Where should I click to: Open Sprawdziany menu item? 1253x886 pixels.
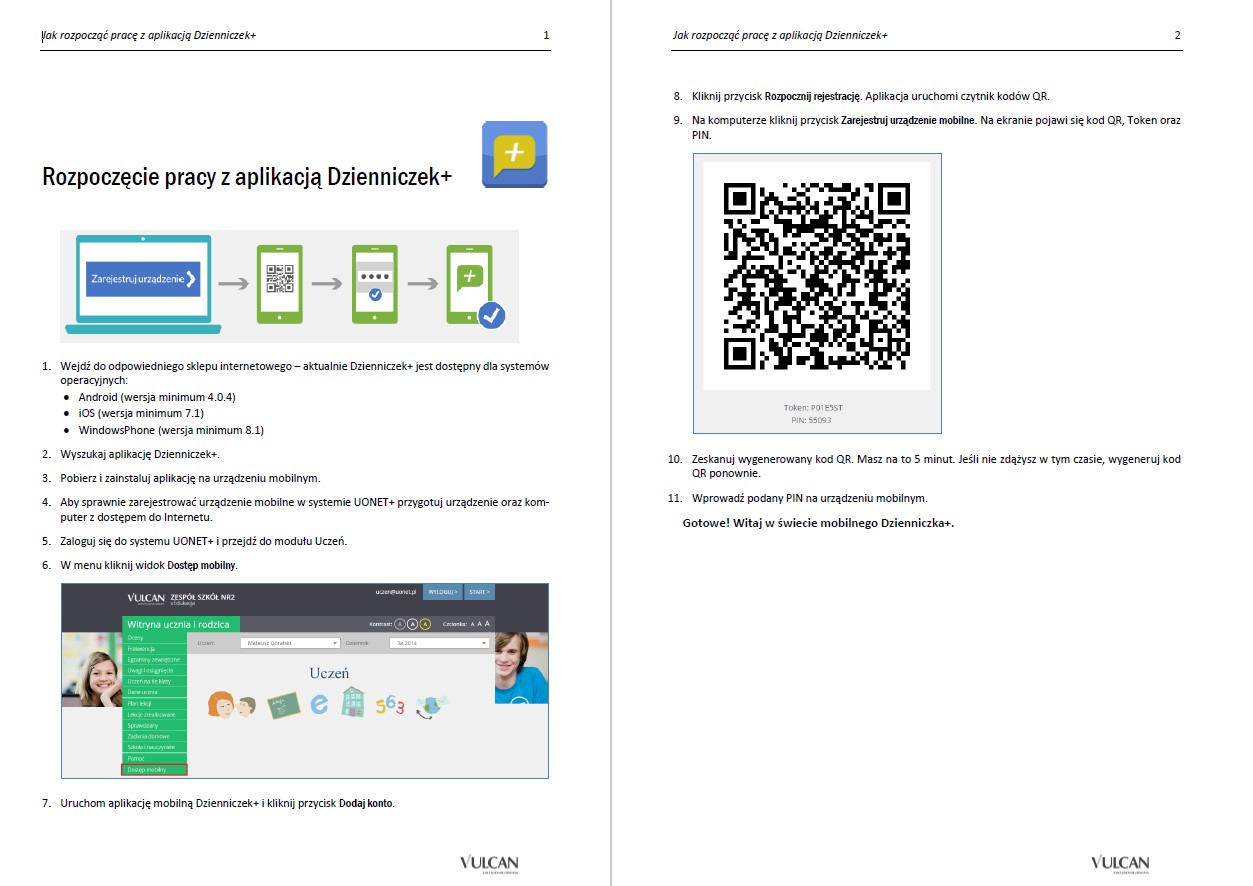154,725
